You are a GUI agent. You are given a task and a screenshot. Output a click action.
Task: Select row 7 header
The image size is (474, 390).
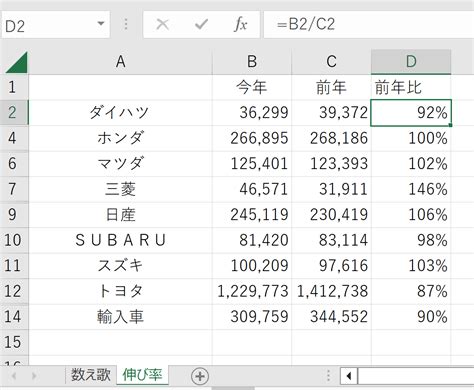[14, 189]
